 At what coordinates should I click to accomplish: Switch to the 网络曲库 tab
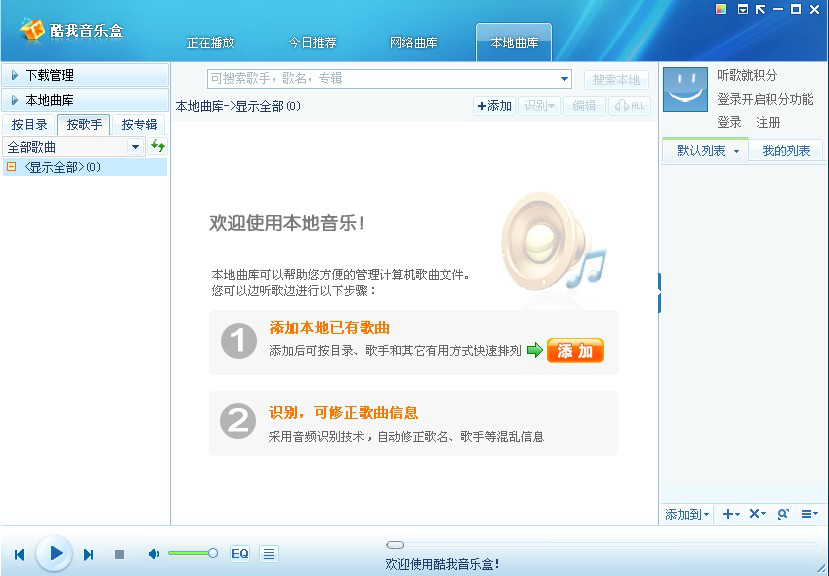(x=413, y=43)
